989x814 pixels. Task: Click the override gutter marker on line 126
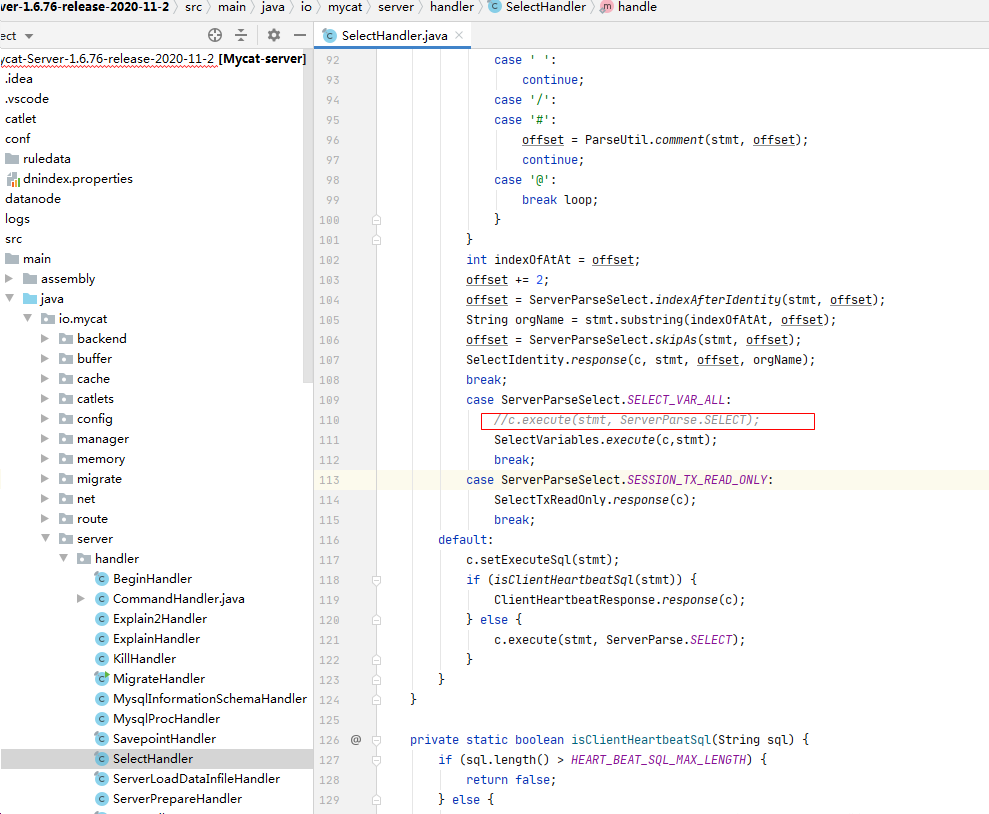356,740
